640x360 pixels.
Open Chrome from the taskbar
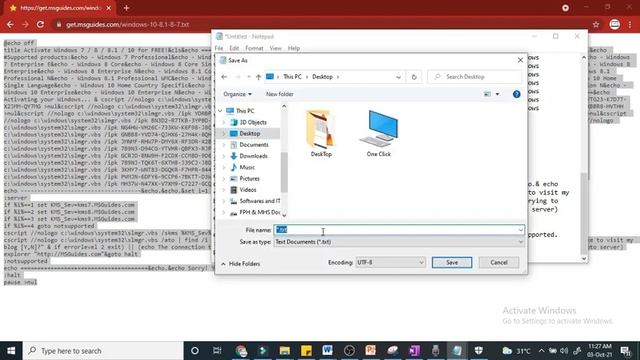[x=241, y=351]
